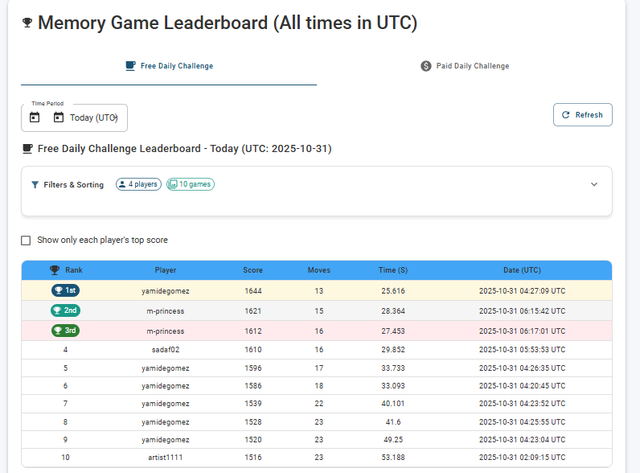Click the dollar coin icon in Paid Daily Challenge tab
This screenshot has height=473, width=640.
click(x=426, y=66)
